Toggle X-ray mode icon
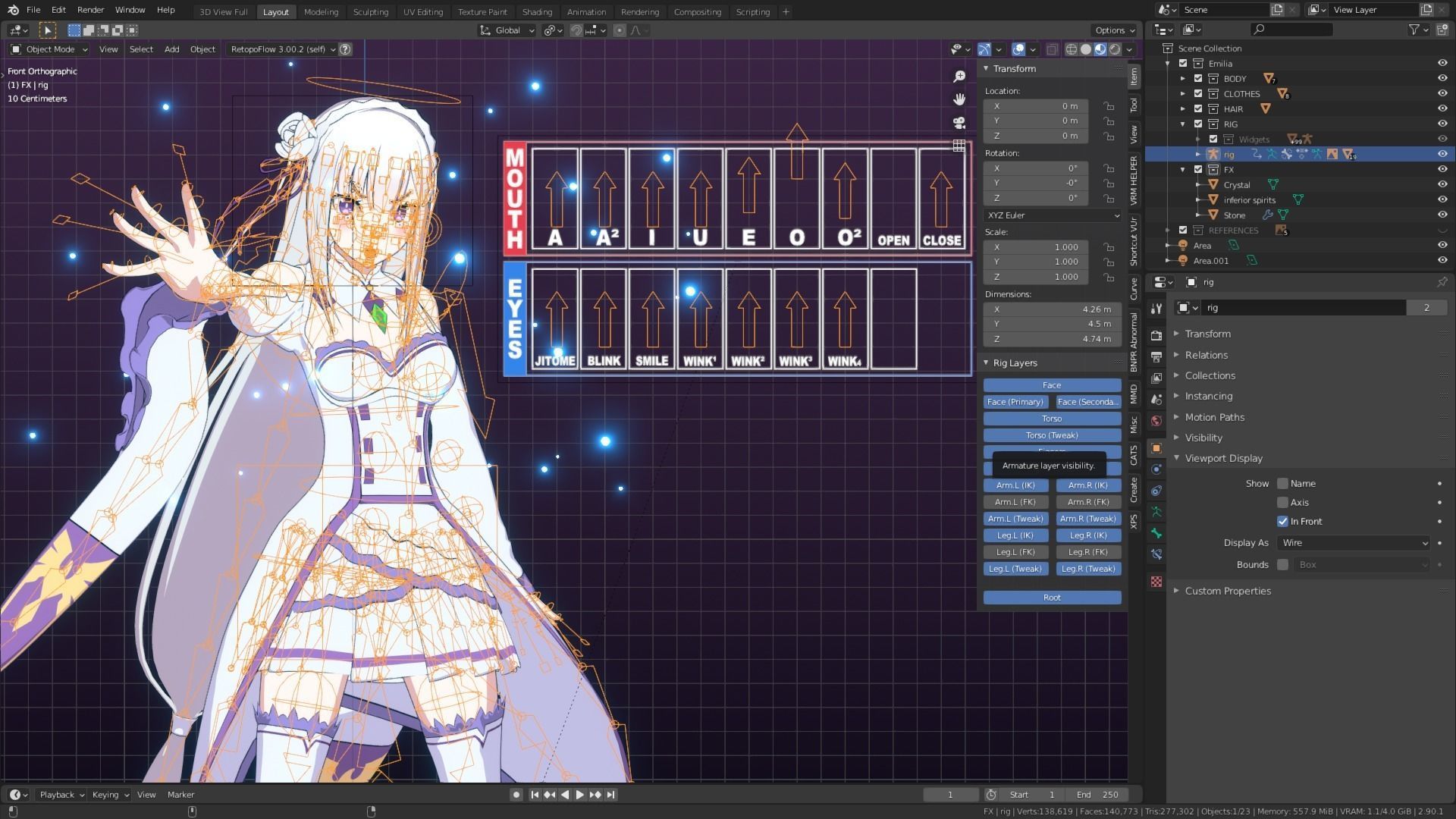Image resolution: width=1456 pixels, height=819 pixels. 1052,49
